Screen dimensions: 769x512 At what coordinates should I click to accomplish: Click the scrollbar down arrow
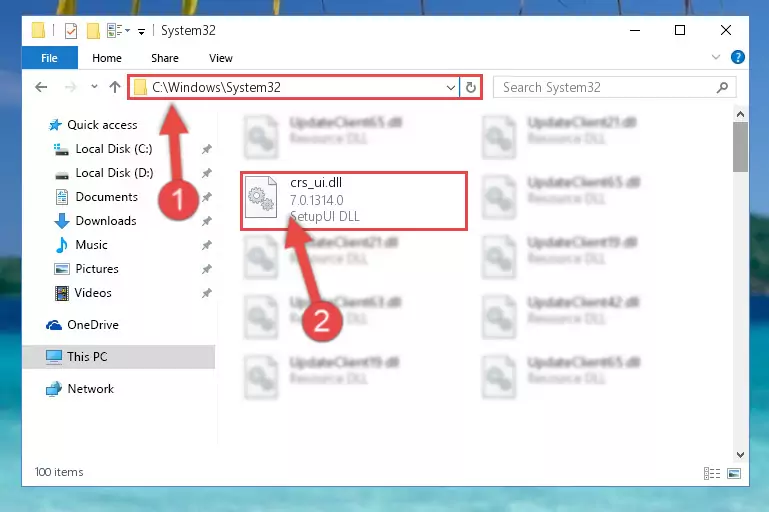[x=740, y=455]
